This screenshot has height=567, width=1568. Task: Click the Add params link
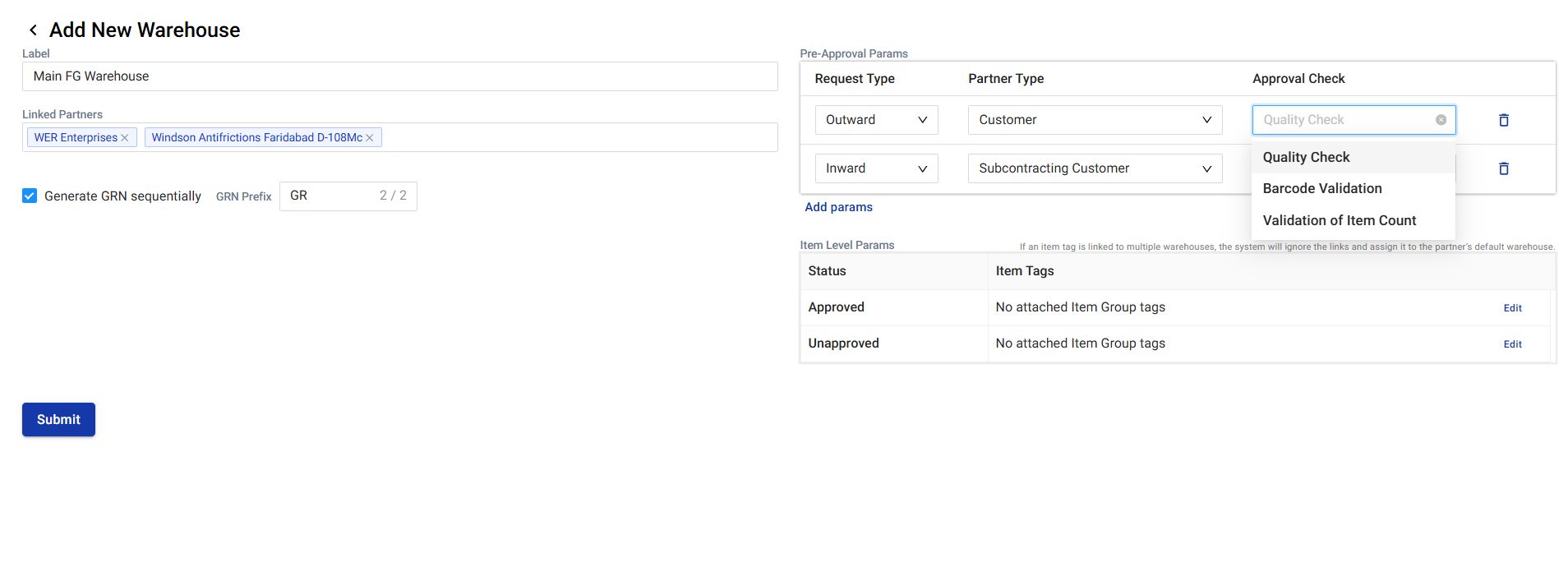pyautogui.click(x=838, y=207)
